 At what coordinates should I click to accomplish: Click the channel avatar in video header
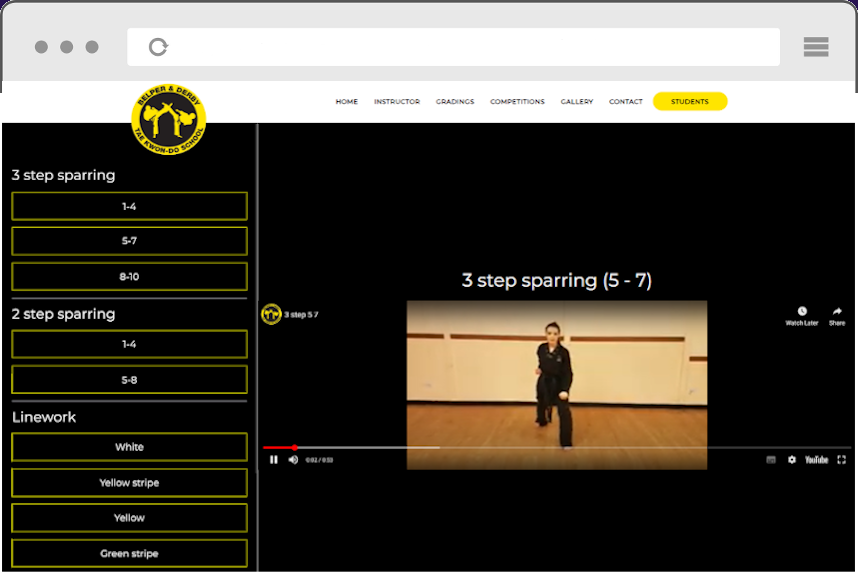271,314
